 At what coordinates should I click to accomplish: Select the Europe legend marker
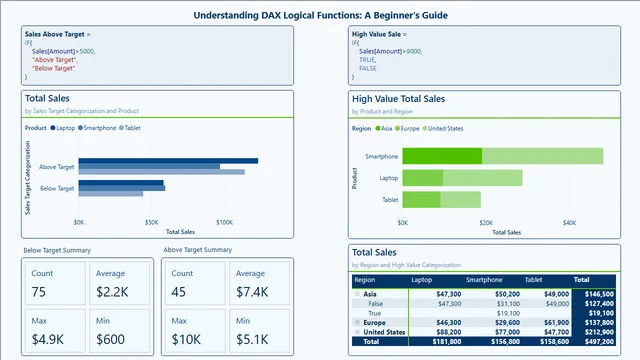(x=397, y=129)
